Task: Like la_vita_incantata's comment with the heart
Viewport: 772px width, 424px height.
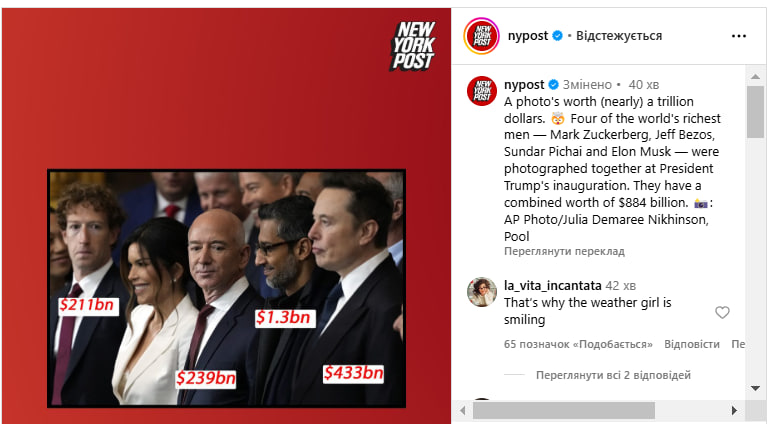Action: [x=722, y=312]
